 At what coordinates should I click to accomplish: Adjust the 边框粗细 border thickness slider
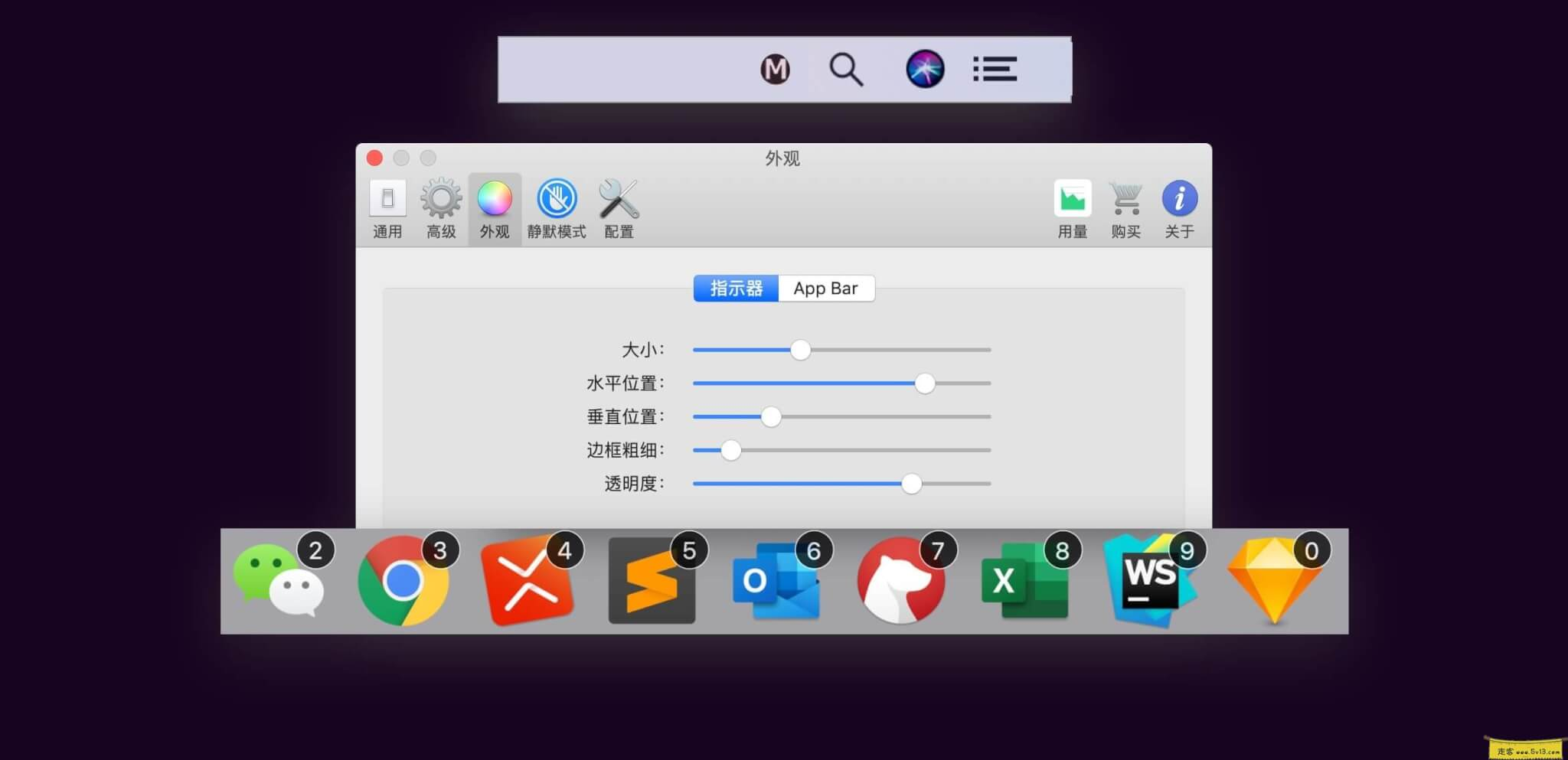coord(730,450)
